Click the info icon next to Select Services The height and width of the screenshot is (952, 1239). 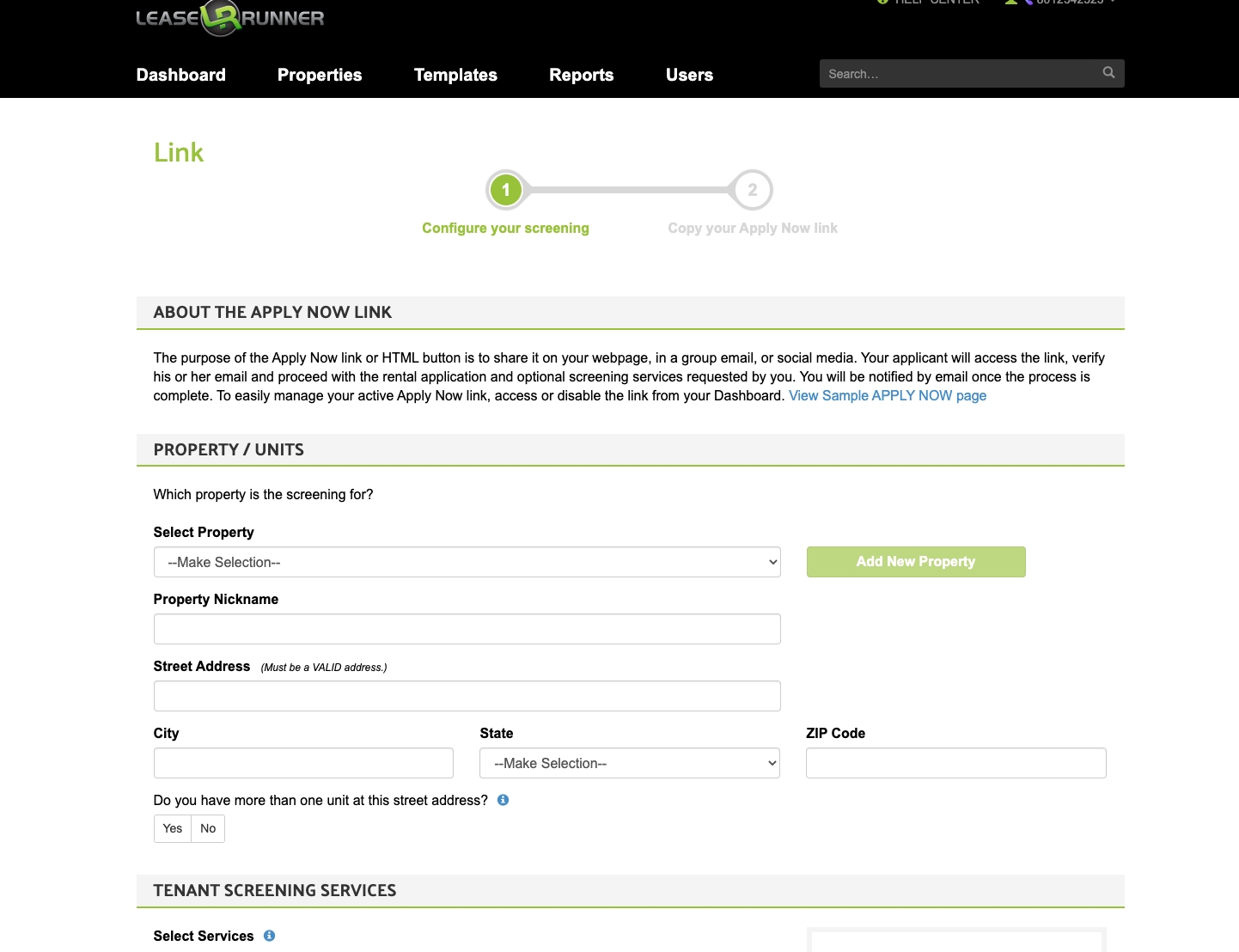(269, 936)
